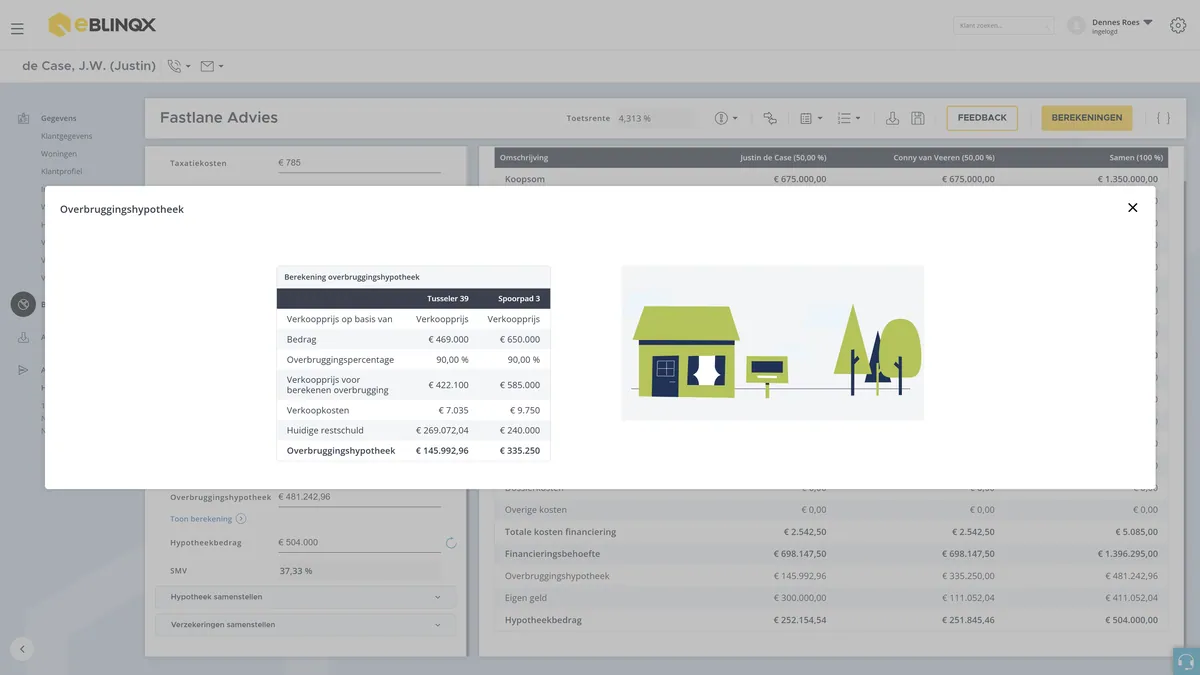Focus the Klant zoeken search field
The image size is (1200, 675).
pos(1003,25)
